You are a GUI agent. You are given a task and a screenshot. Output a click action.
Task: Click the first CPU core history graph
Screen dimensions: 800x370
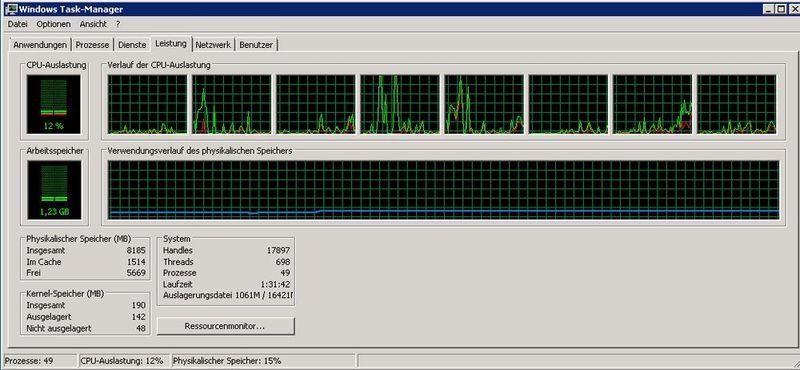click(x=147, y=105)
